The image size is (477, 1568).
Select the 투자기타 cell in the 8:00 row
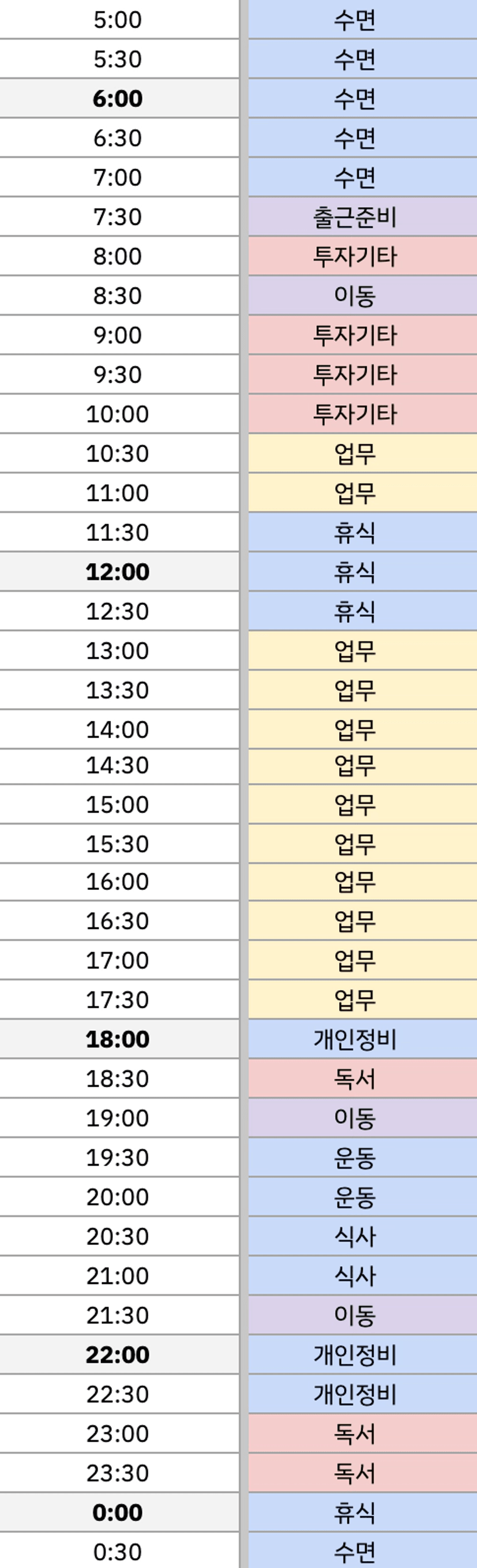point(355,256)
